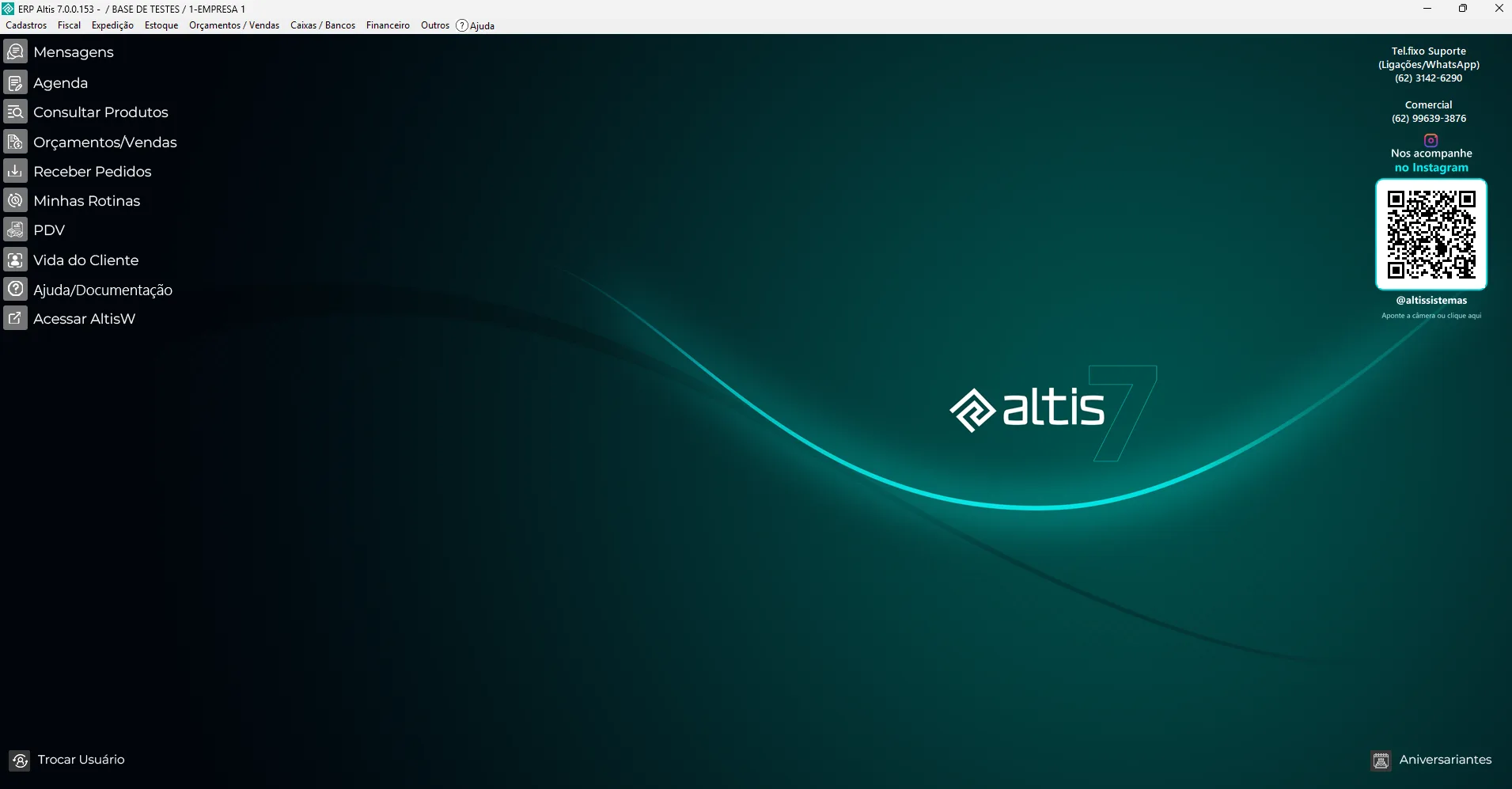1512x789 pixels.
Task: Click the Instagram QR code image
Action: [x=1431, y=234]
